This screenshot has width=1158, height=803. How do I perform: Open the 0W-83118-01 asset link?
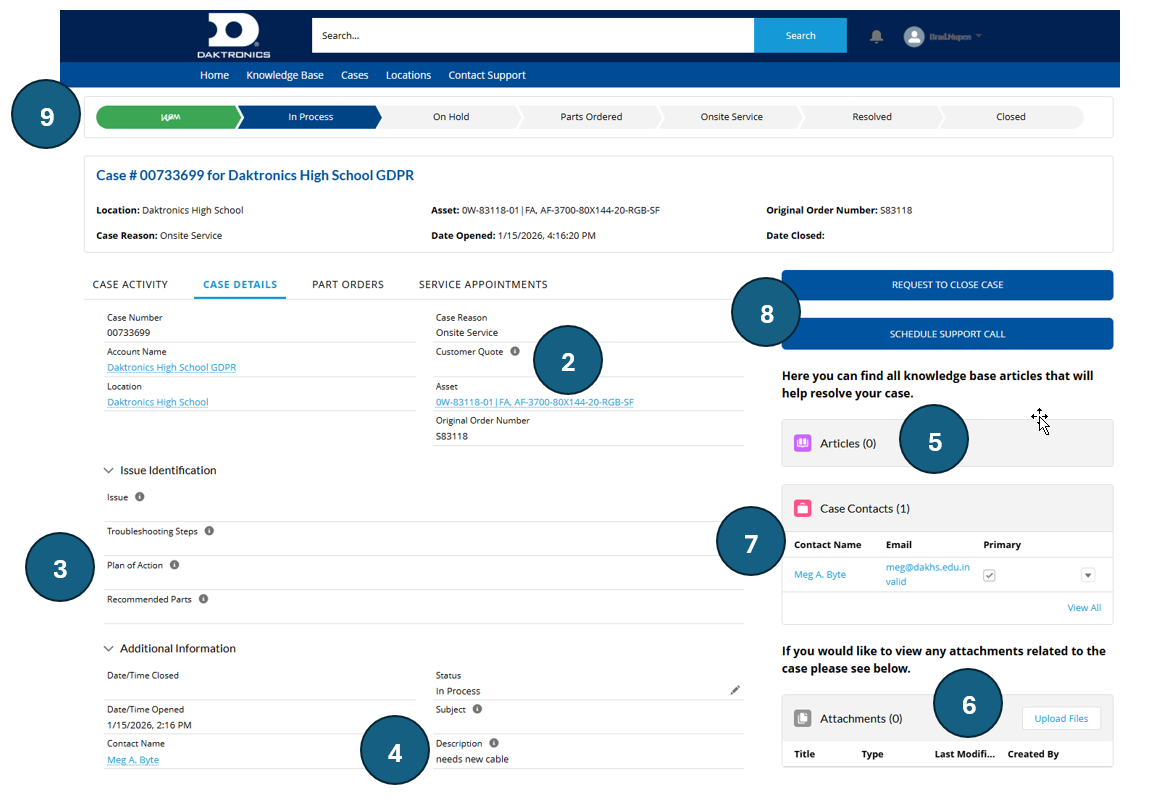pyautogui.click(x=535, y=403)
